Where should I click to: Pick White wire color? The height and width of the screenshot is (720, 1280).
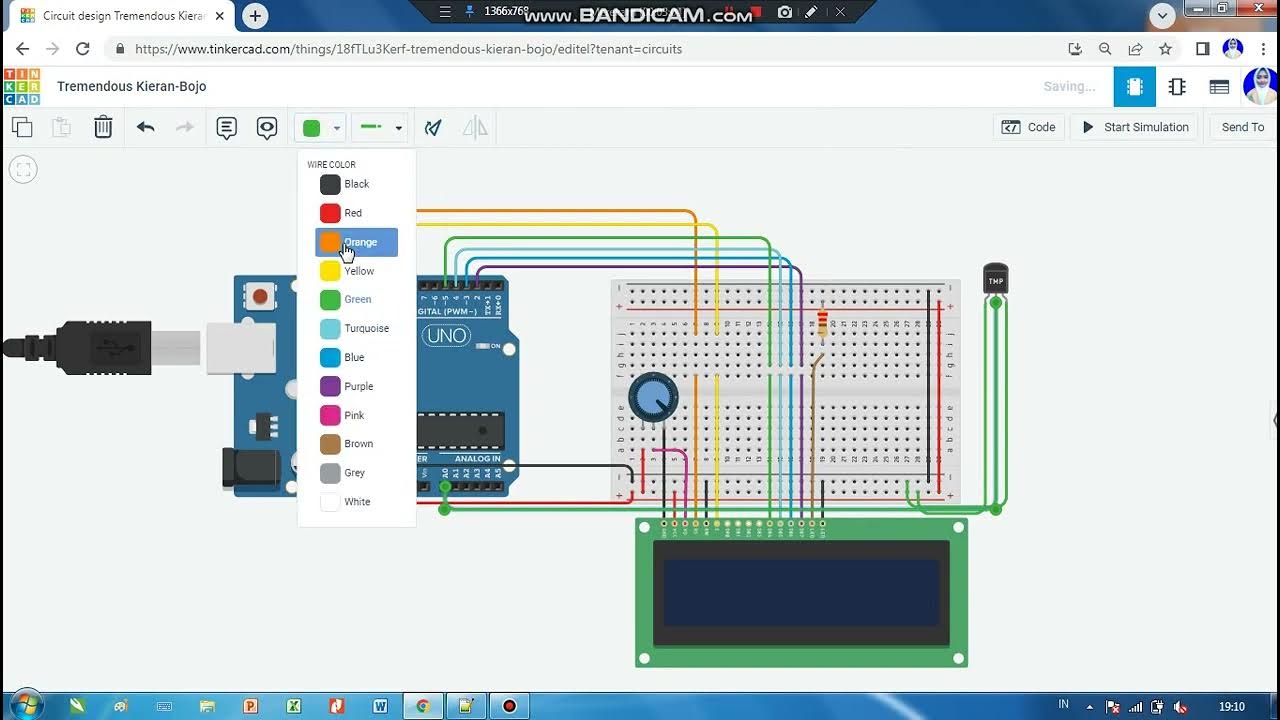pos(357,502)
